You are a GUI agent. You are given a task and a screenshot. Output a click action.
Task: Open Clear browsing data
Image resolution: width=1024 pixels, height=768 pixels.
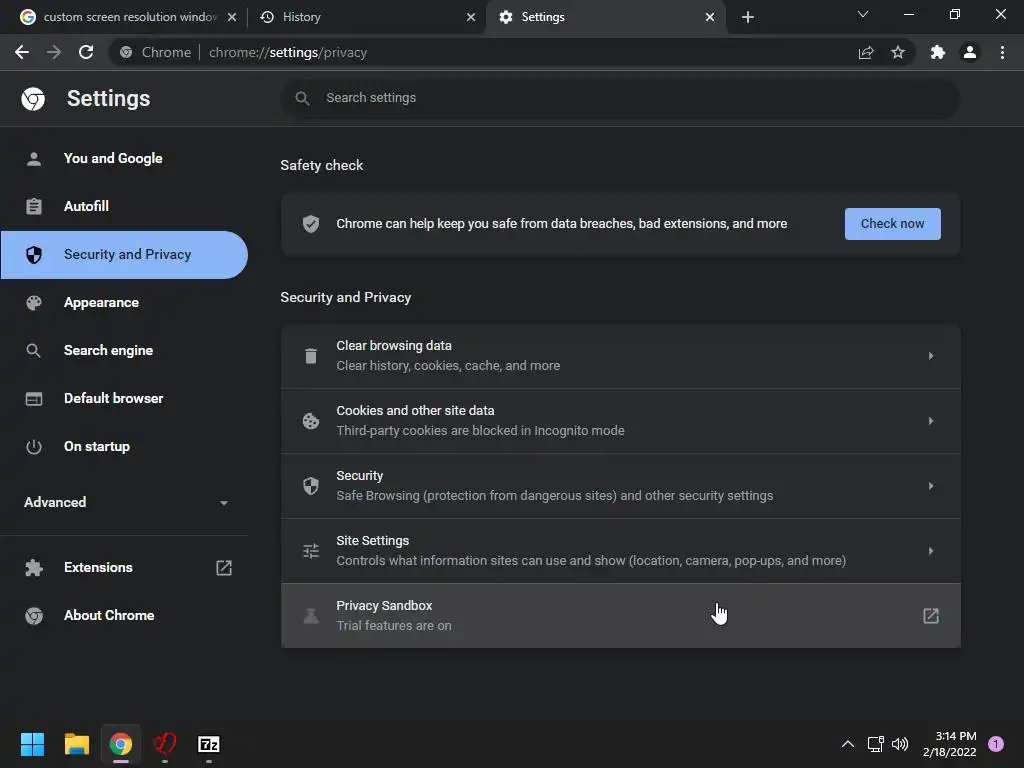(620, 356)
